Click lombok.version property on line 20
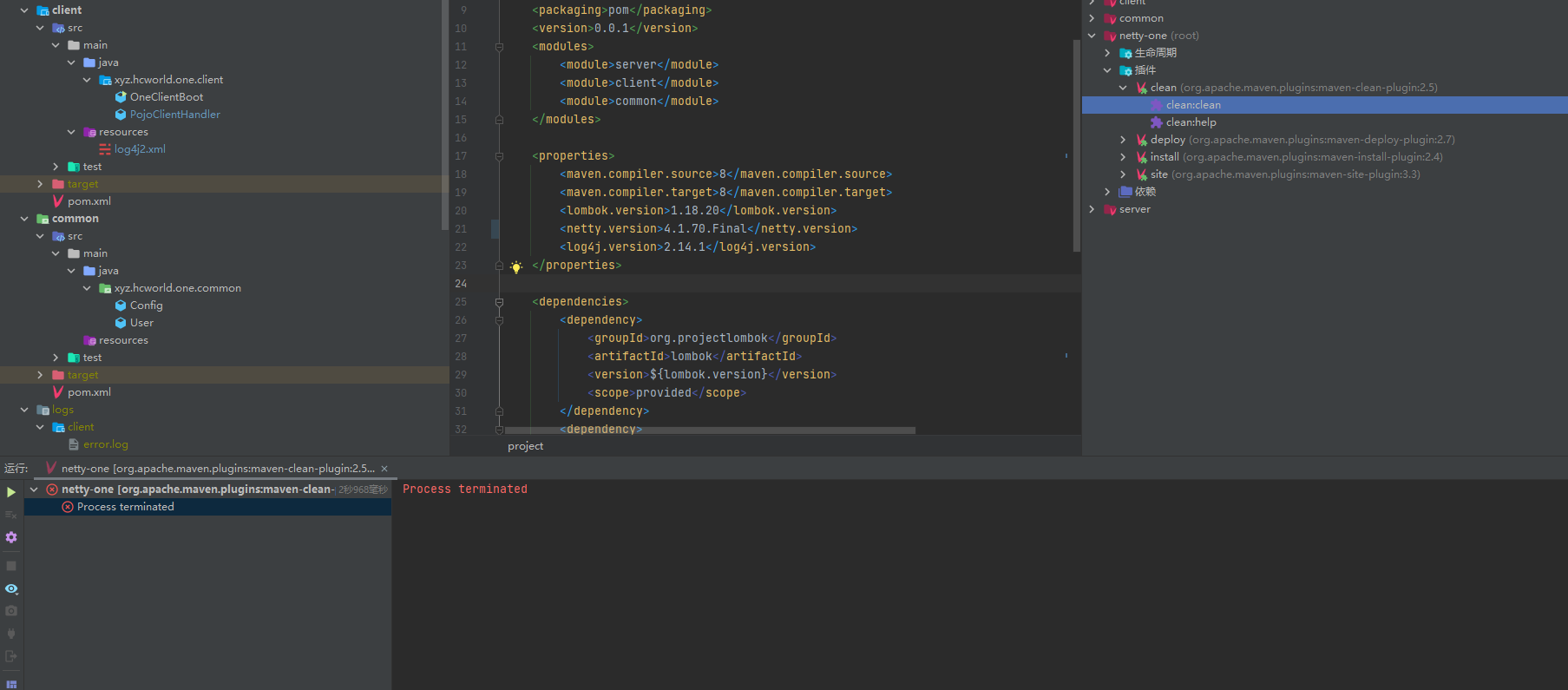The height and width of the screenshot is (690, 1568). pyautogui.click(x=698, y=211)
